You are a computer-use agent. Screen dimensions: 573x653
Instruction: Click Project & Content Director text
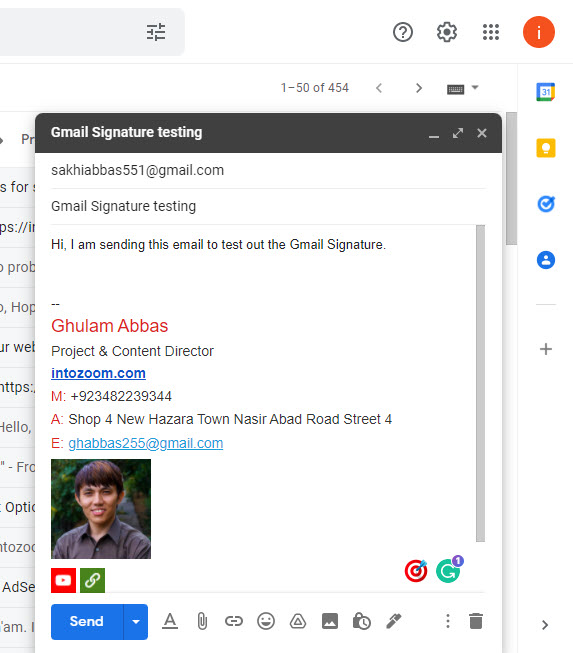pyautogui.click(x=132, y=351)
